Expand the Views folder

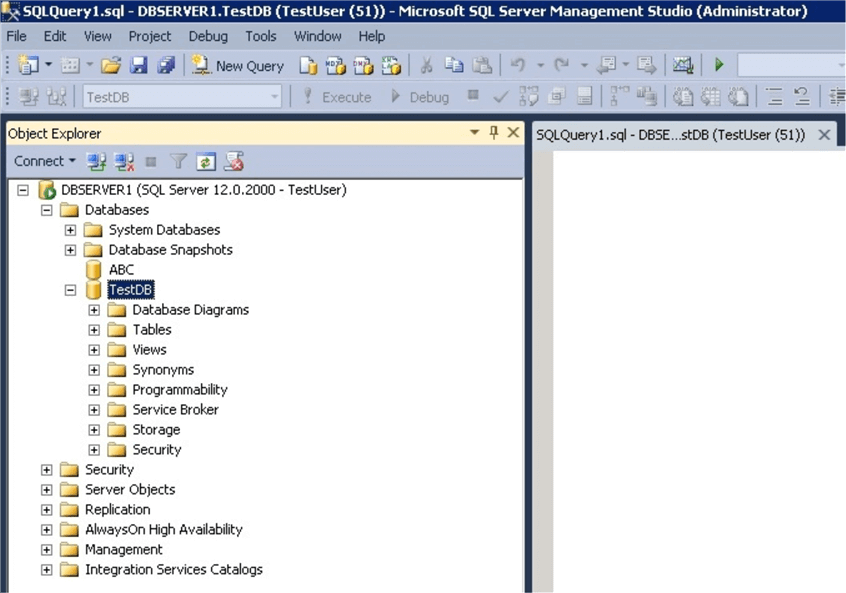[x=94, y=350]
